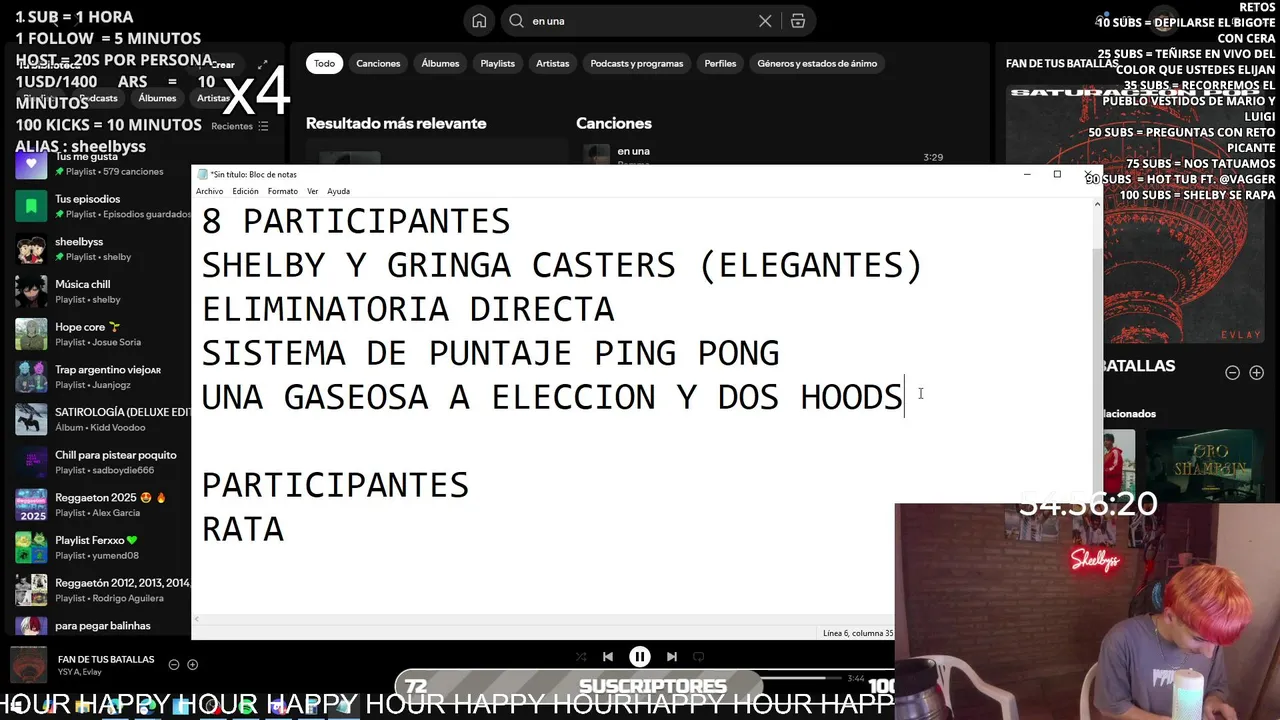Skip to the previous track
The width and height of the screenshot is (1280, 720).
[608, 657]
